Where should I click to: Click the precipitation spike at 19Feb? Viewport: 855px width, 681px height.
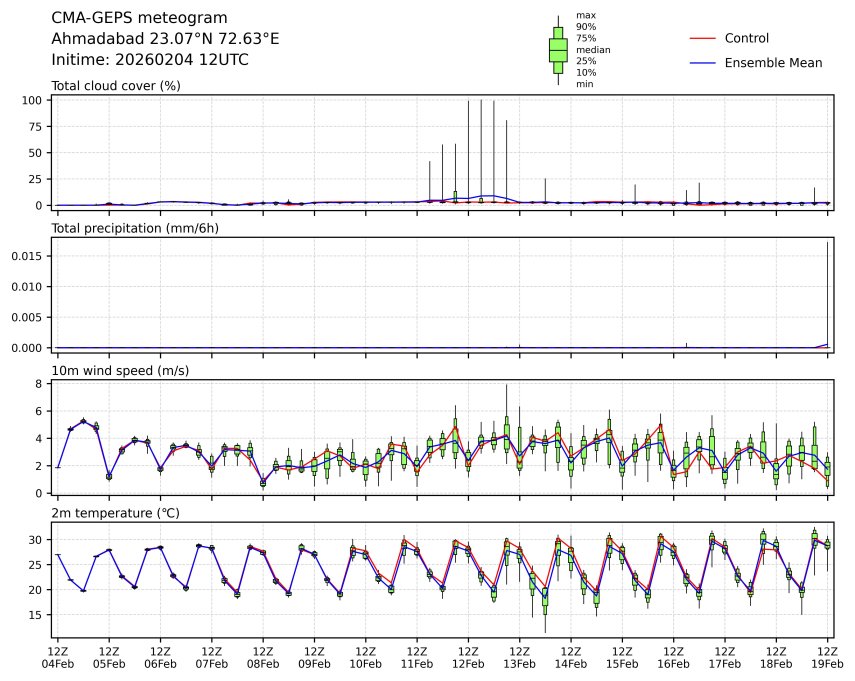(x=827, y=295)
